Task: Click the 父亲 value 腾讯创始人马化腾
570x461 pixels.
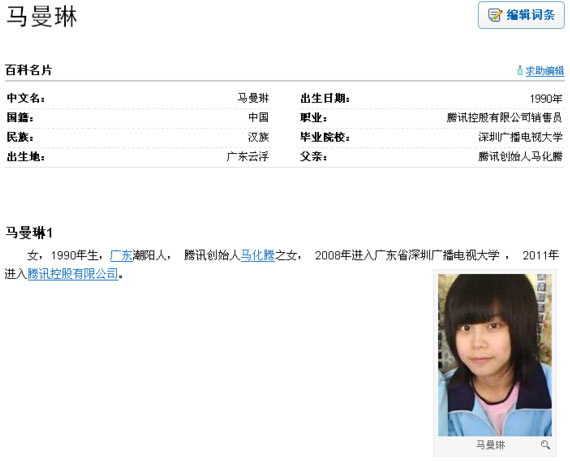Action: pyautogui.click(x=520, y=156)
